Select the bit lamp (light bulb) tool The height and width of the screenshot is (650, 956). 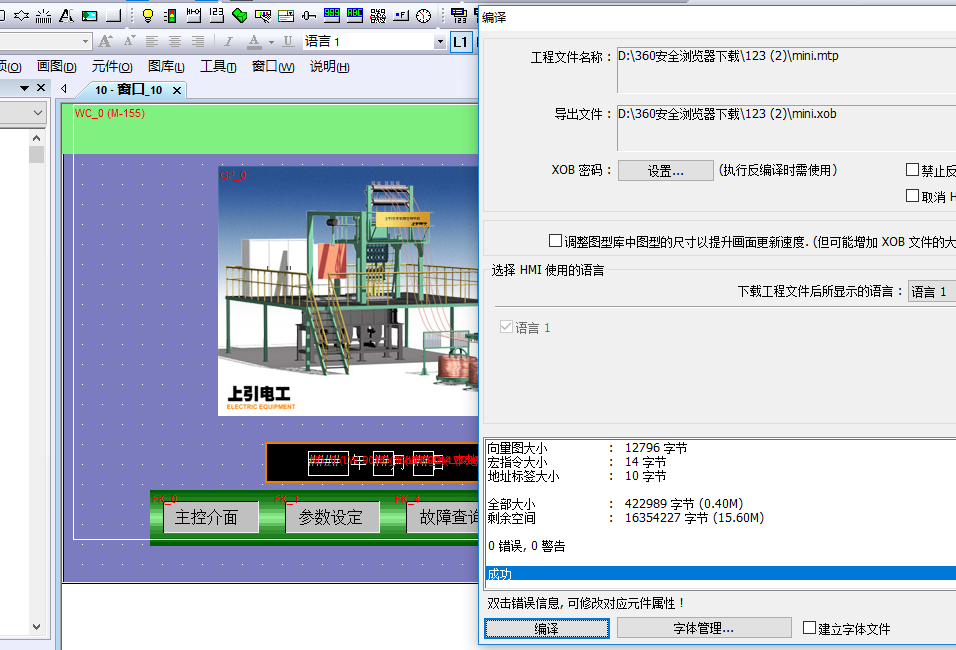148,15
